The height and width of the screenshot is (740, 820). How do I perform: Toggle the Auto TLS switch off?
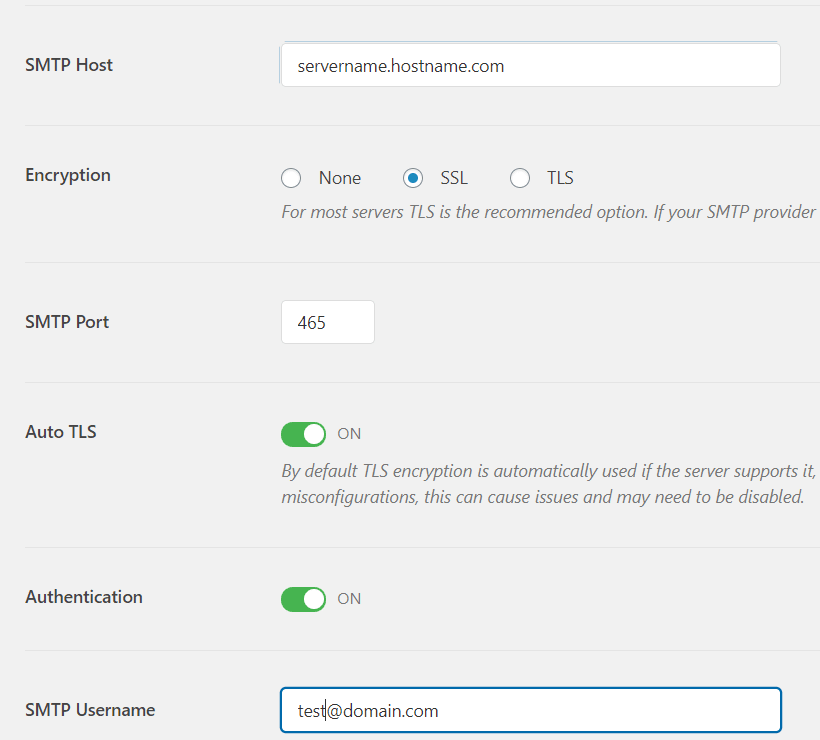tap(303, 434)
